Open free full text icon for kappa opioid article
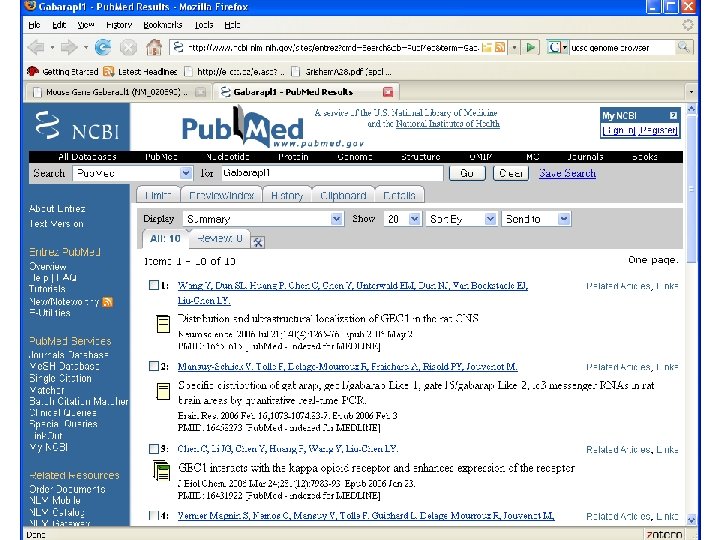The height and width of the screenshot is (540, 720). 161,470
